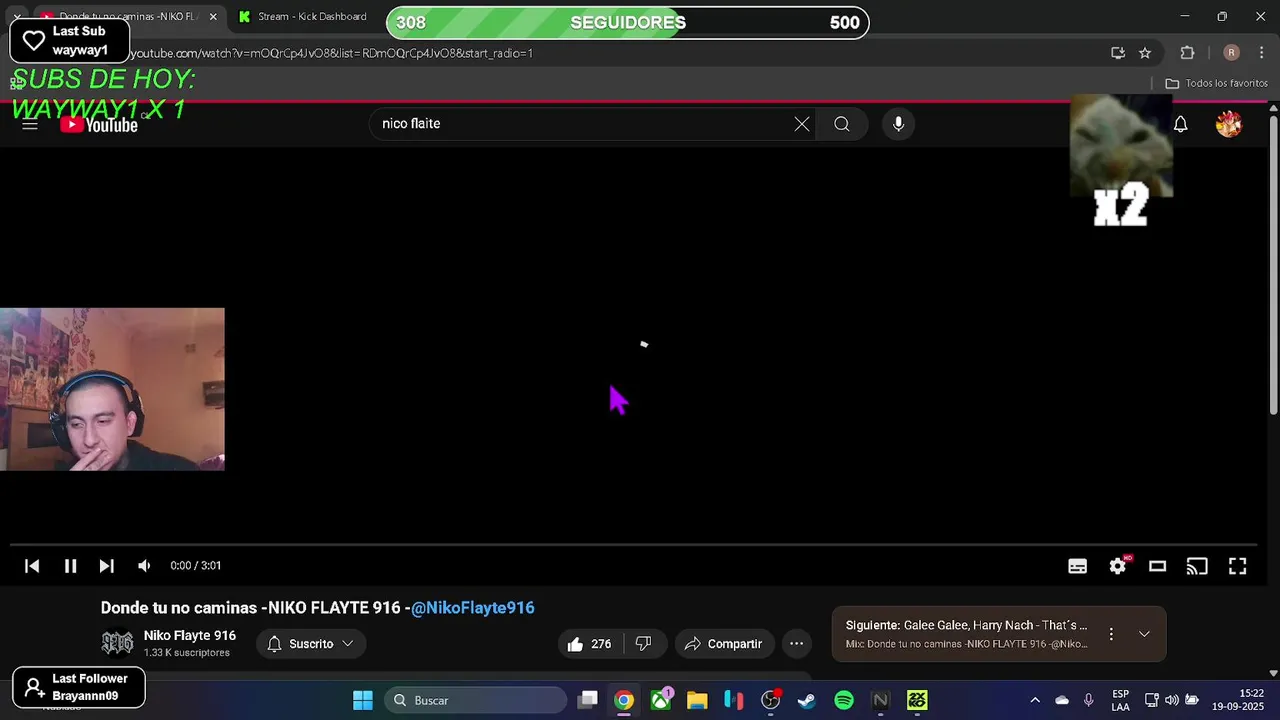Start a voice search with the microphone
1280x720 pixels.
pos(898,124)
